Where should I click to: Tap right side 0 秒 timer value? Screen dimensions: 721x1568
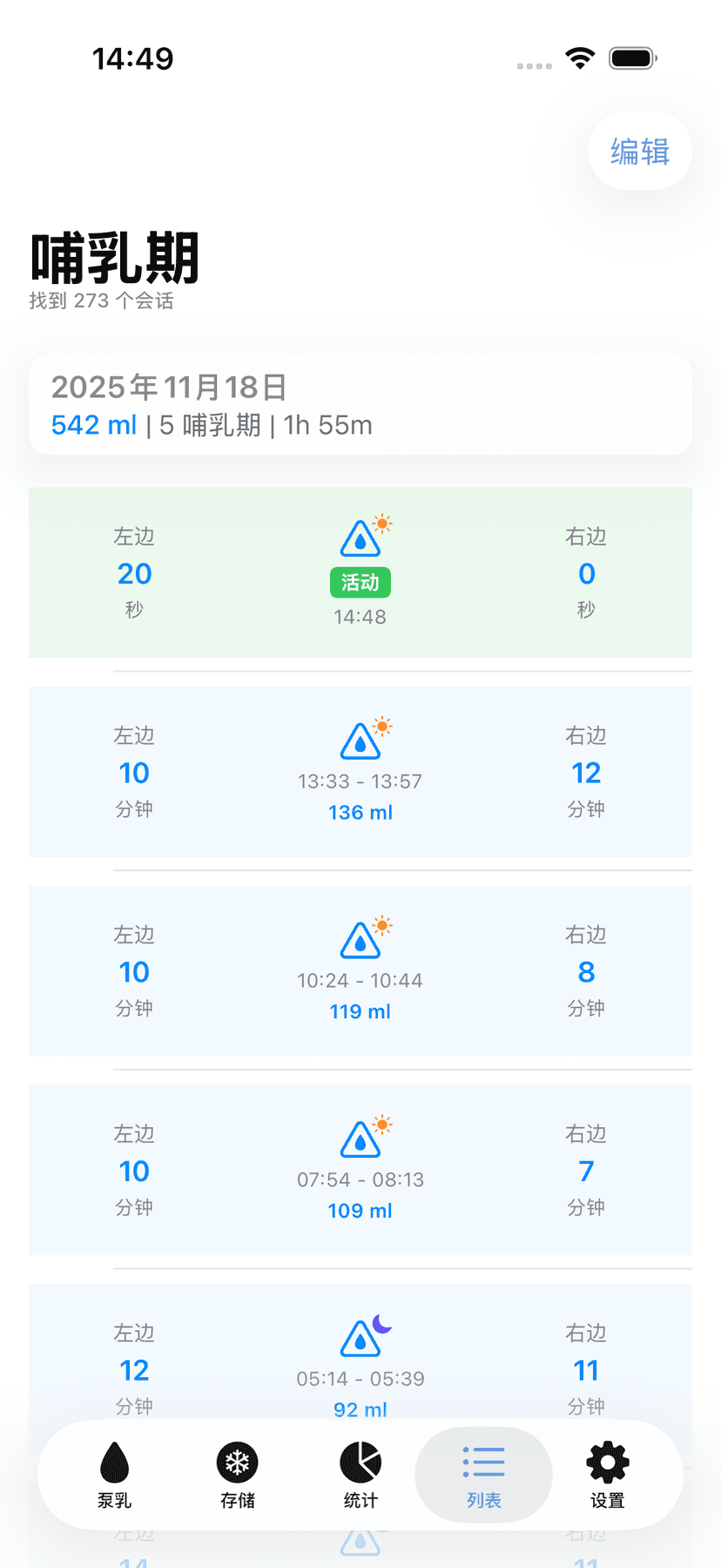(x=586, y=573)
